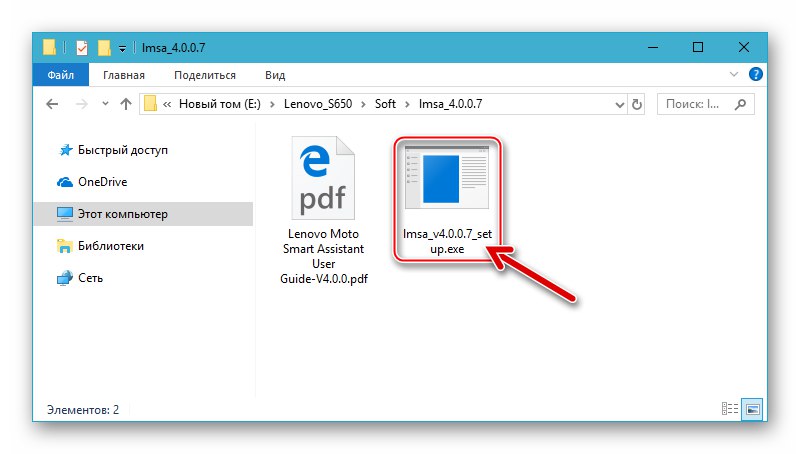Click the lmsa_4.0.0.7 breadcrumb
This screenshot has height=454, width=800.
click(x=451, y=104)
